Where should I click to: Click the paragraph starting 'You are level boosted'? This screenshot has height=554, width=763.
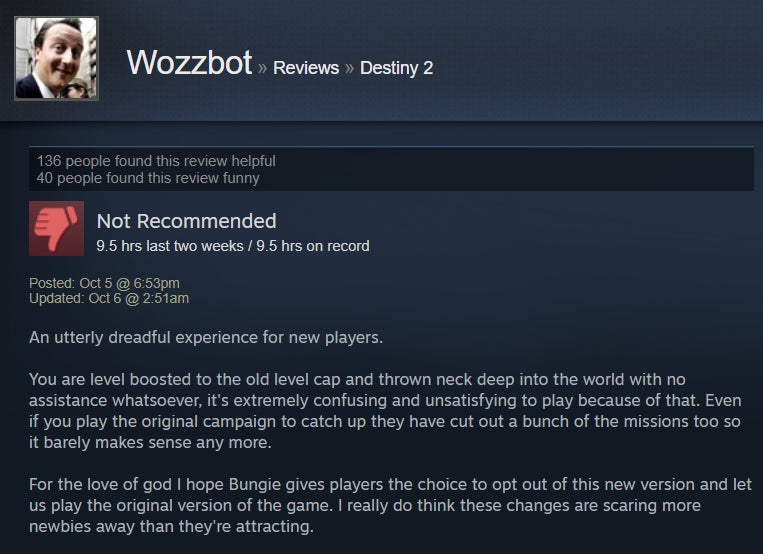pos(385,410)
